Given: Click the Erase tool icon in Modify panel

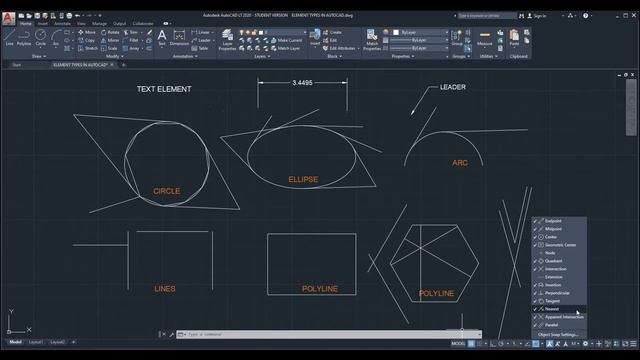Looking at the screenshot, I should coord(150,32).
